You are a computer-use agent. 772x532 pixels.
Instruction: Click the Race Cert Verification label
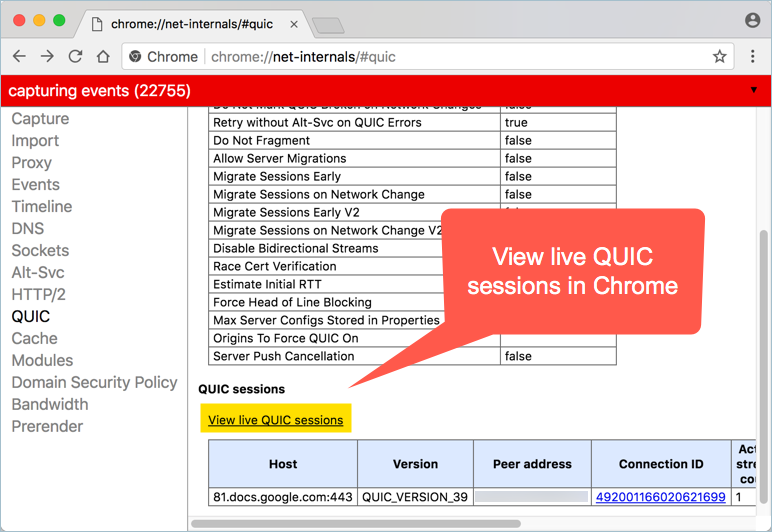coord(275,266)
